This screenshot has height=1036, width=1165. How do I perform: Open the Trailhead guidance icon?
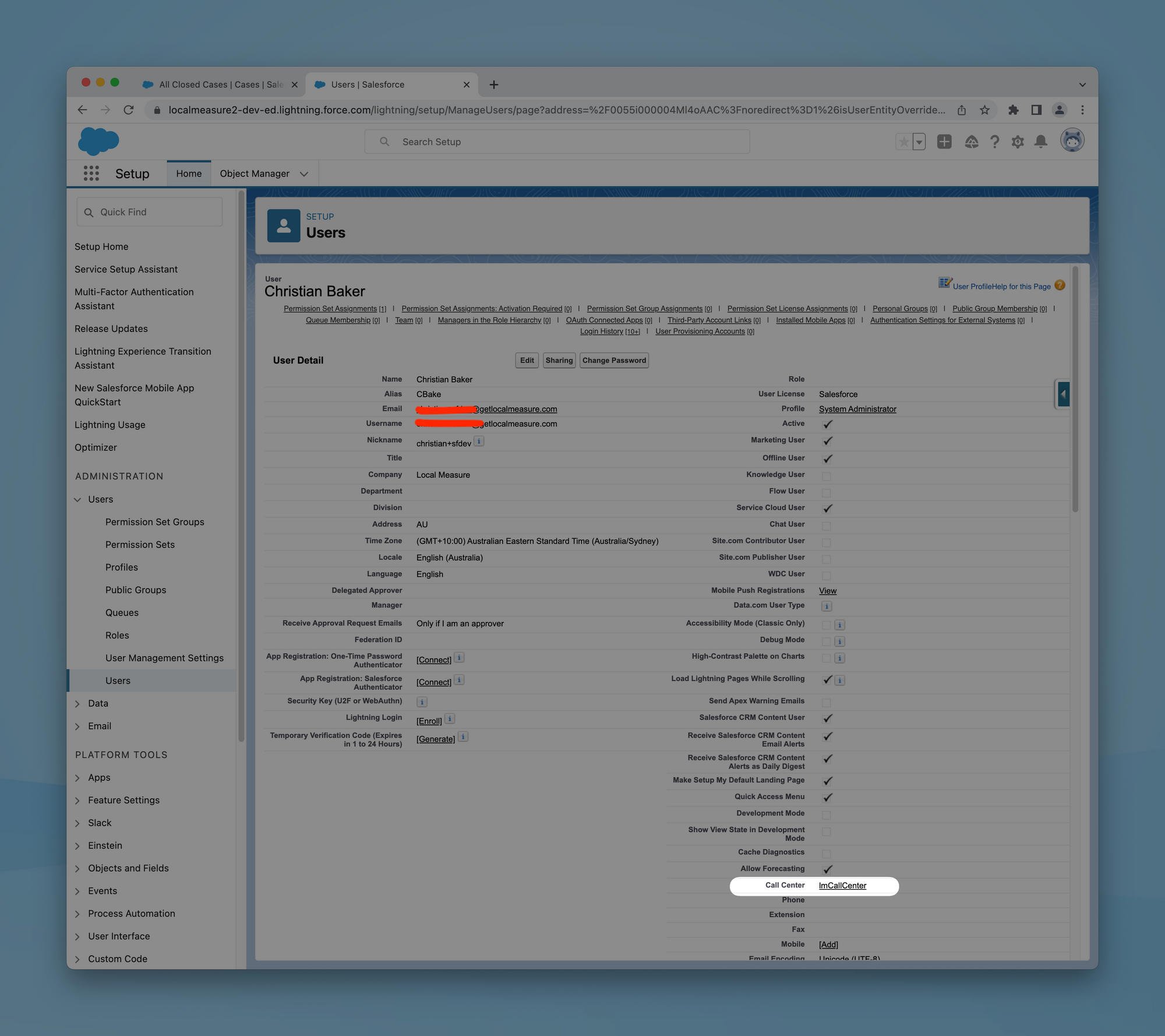971,142
